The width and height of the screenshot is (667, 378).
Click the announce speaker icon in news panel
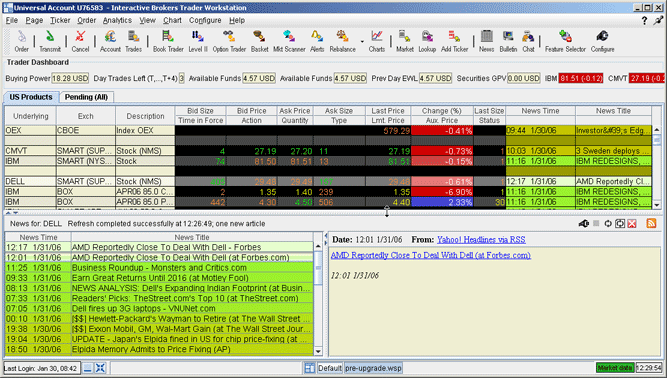click(584, 223)
